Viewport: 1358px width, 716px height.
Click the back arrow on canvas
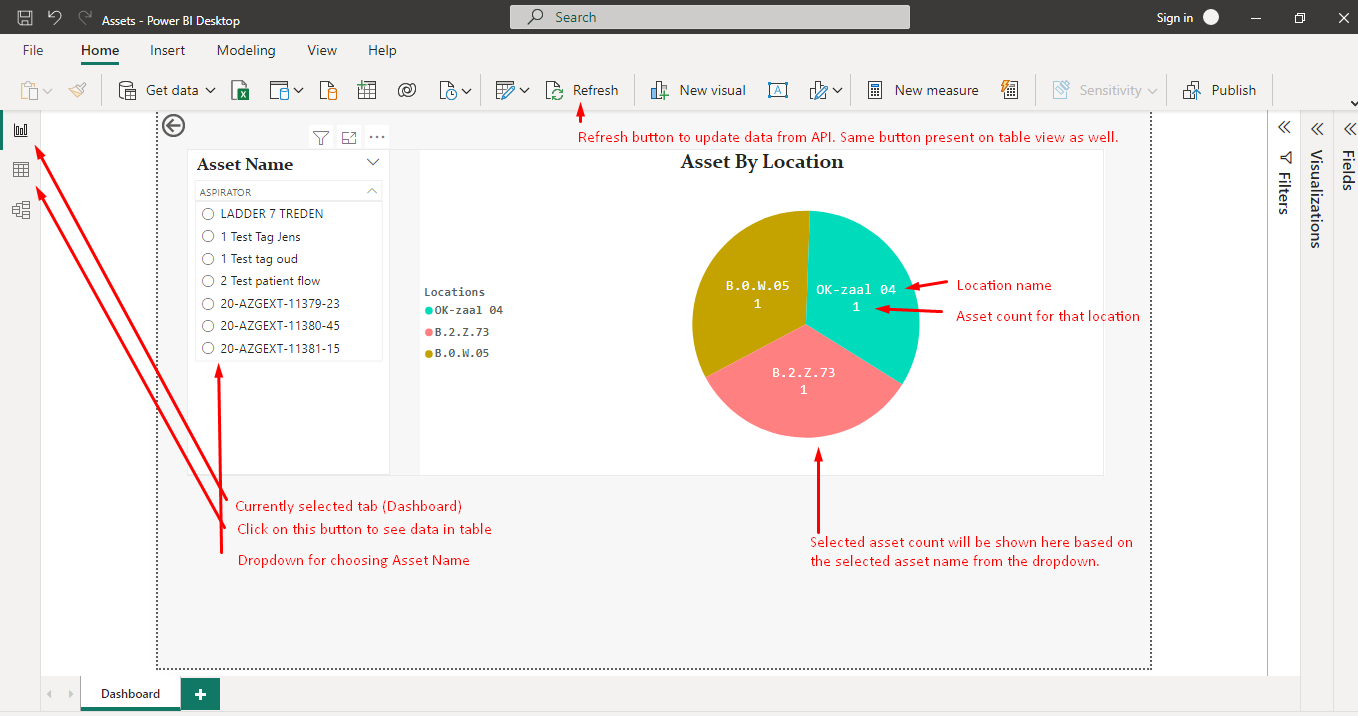173,125
